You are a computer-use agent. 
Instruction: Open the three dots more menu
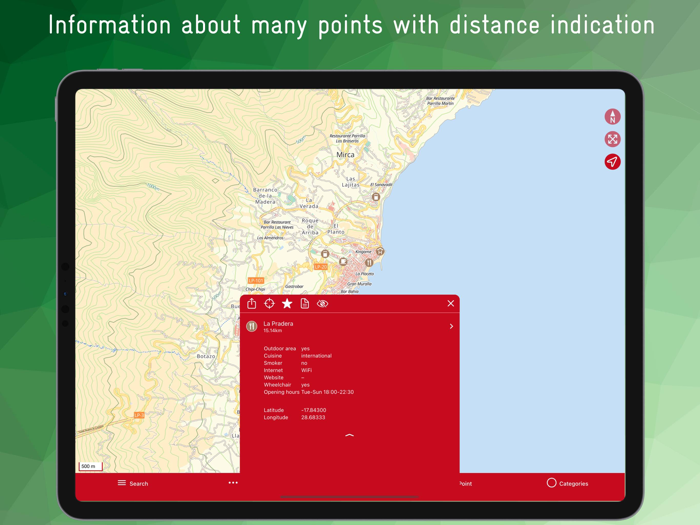point(233,483)
